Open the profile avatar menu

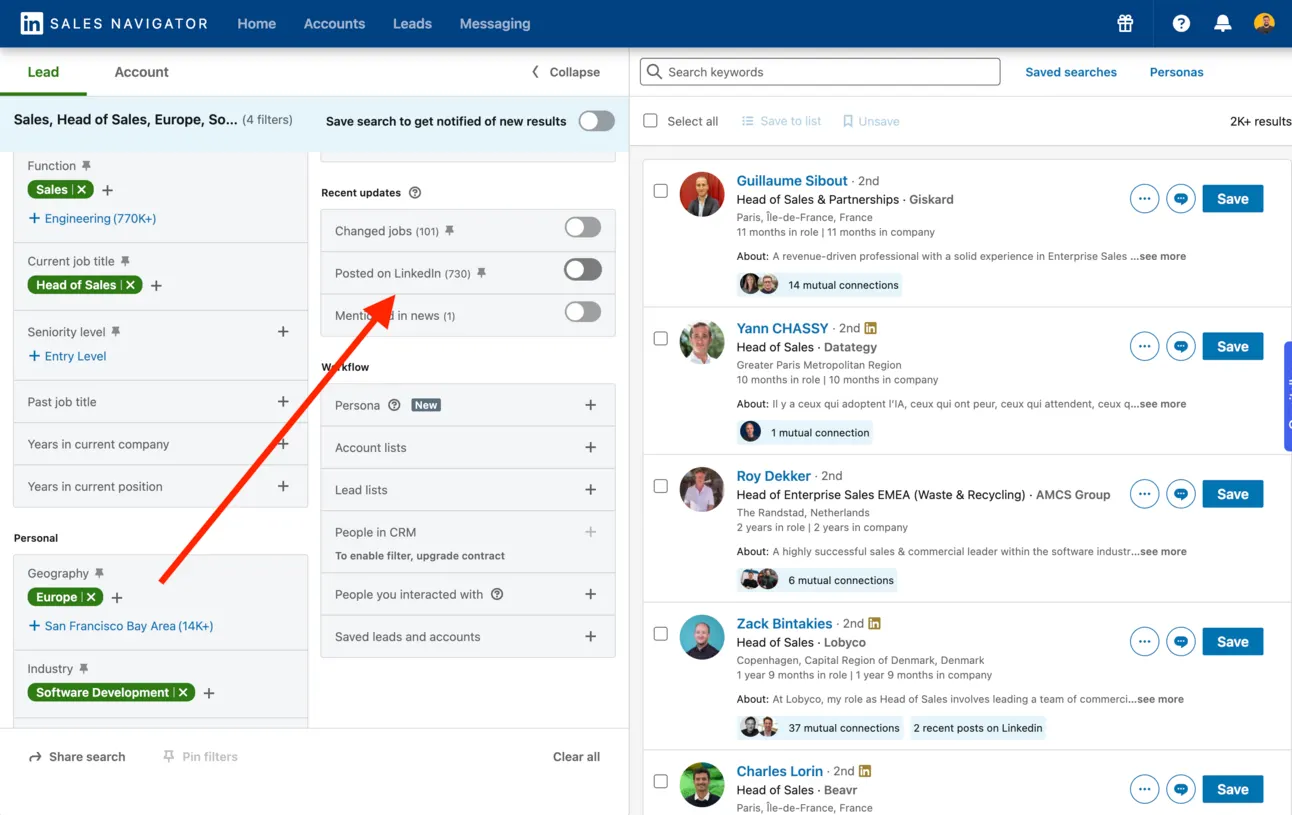pyautogui.click(x=1264, y=23)
